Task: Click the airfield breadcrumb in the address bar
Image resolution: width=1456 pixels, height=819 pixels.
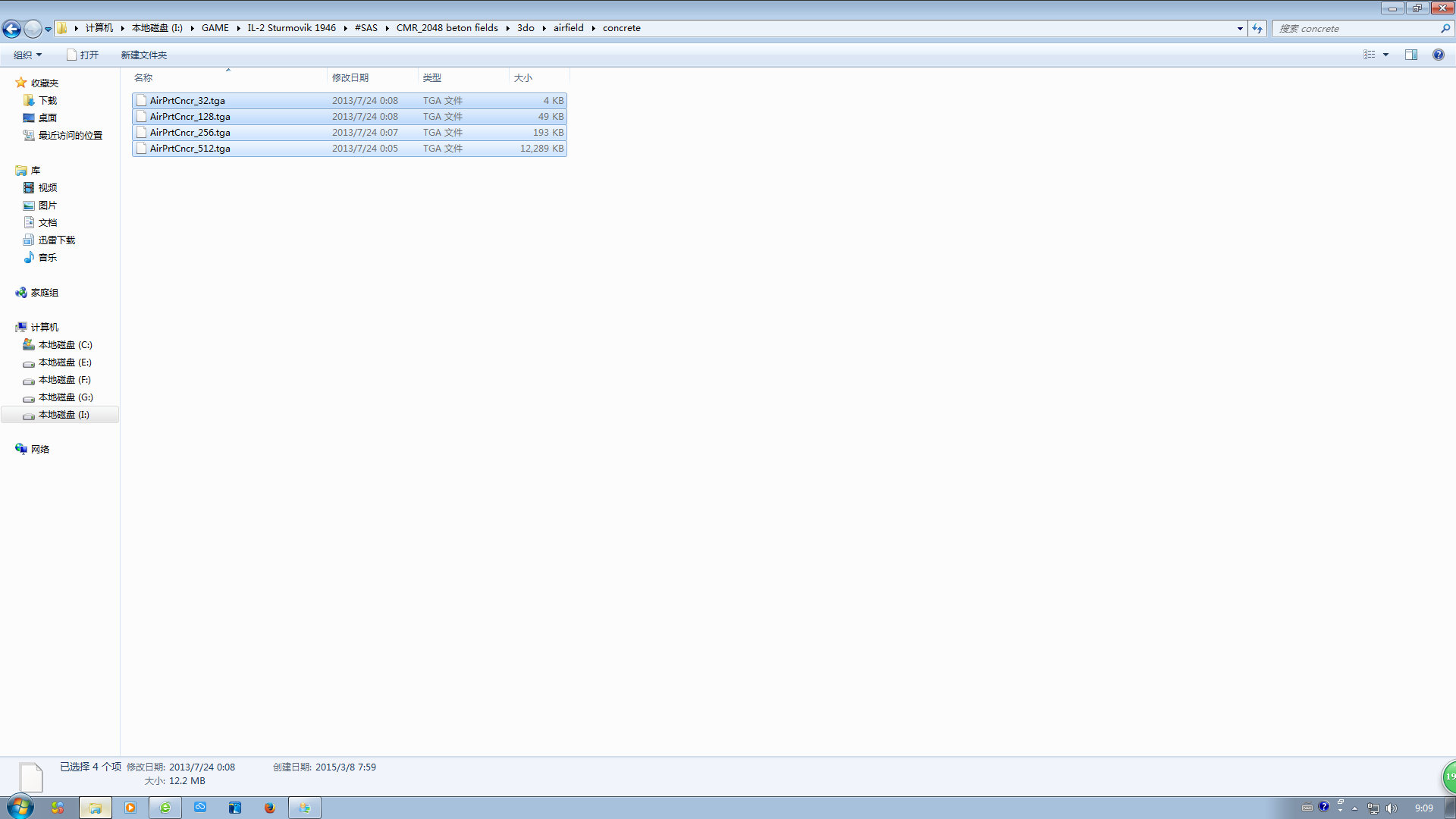Action: click(568, 28)
